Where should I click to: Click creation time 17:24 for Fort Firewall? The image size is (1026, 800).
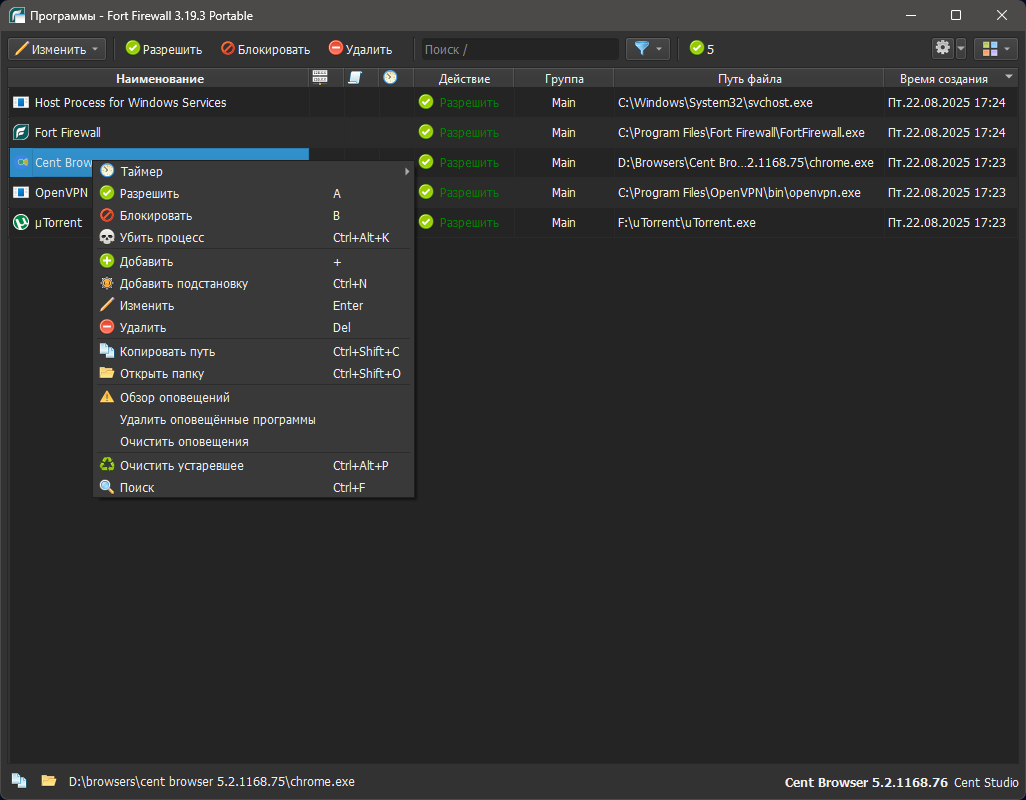point(946,133)
